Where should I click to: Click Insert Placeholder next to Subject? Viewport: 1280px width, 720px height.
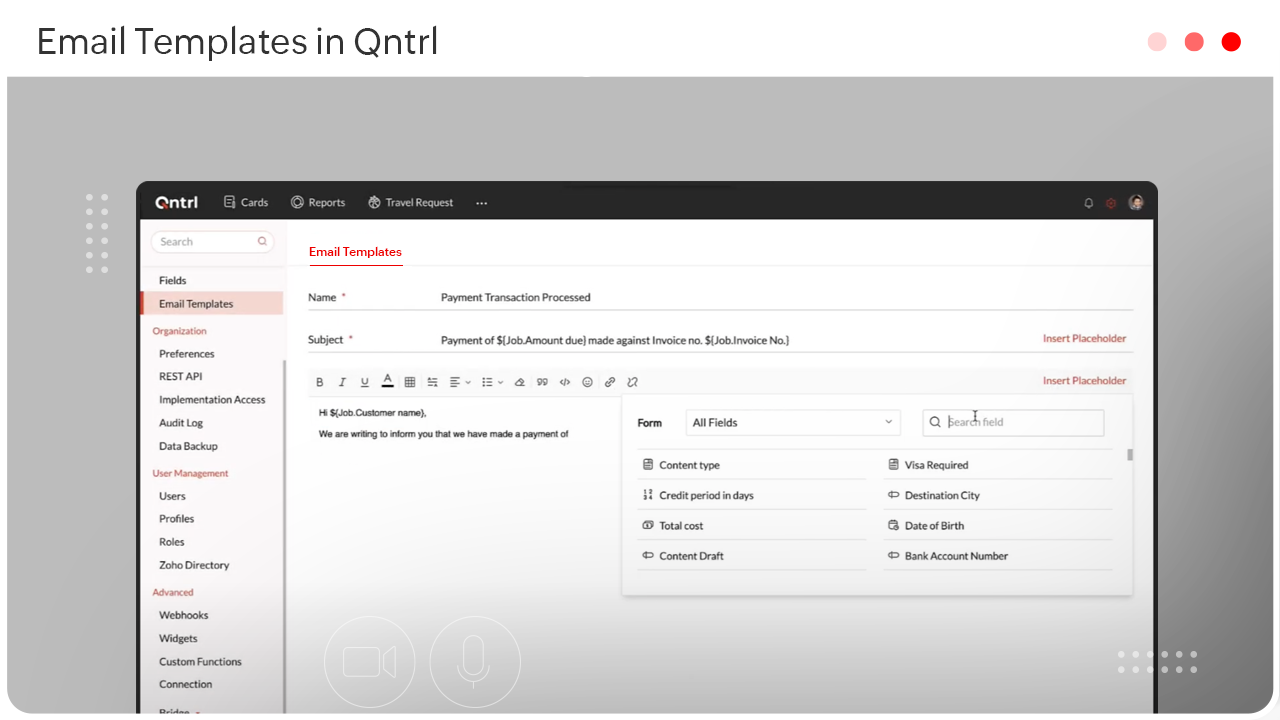coord(1084,338)
